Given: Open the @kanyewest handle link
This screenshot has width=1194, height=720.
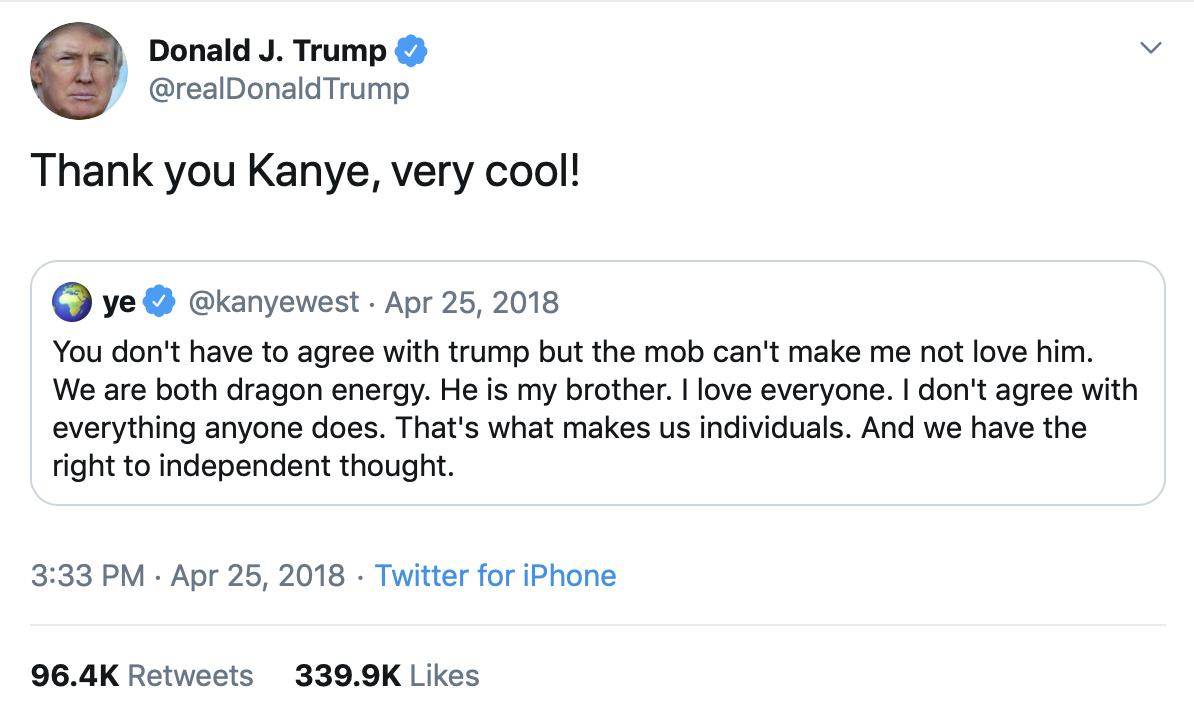Looking at the screenshot, I should (273, 302).
